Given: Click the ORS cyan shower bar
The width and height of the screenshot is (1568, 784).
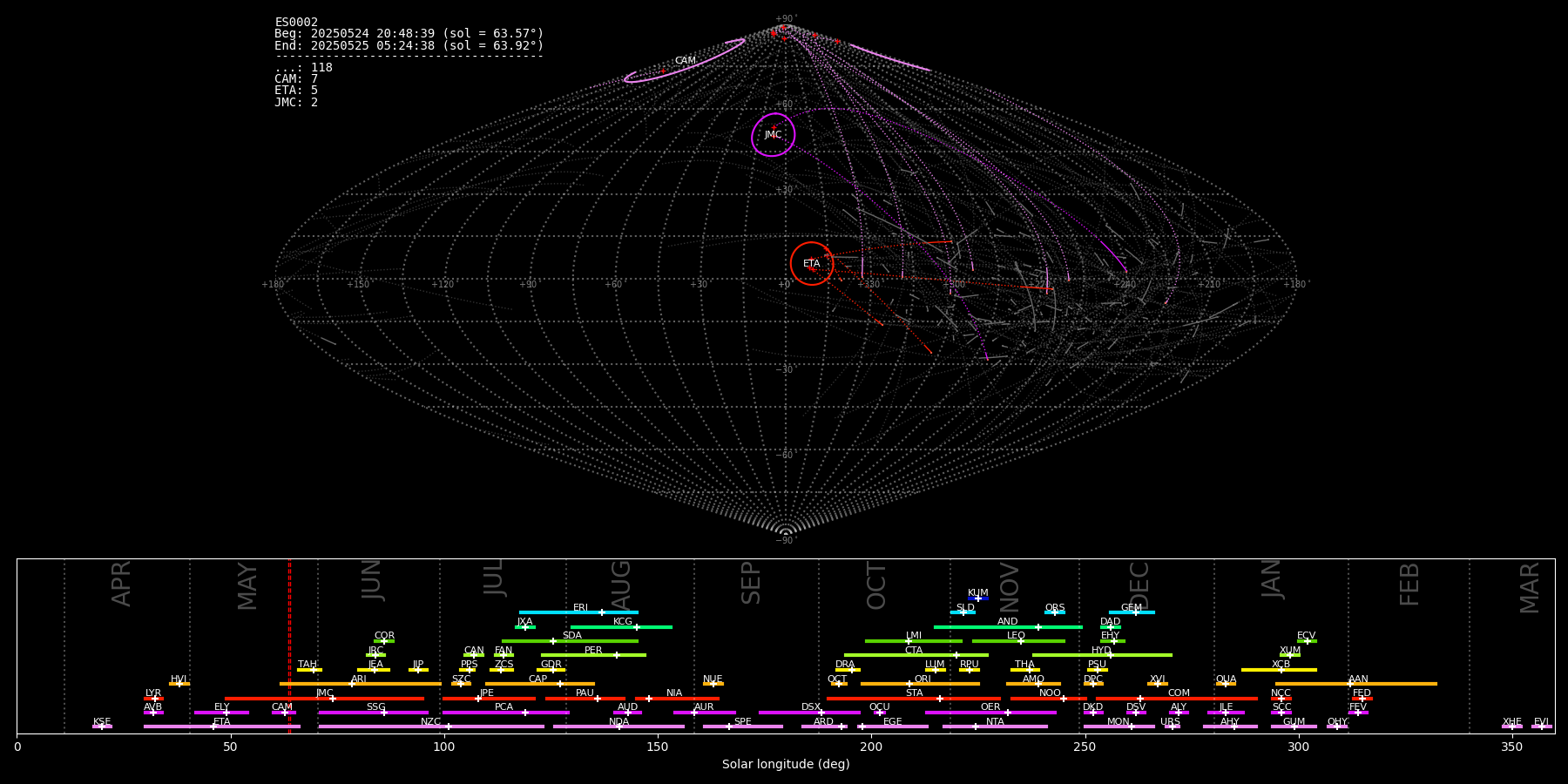Looking at the screenshot, I should point(1054,612).
